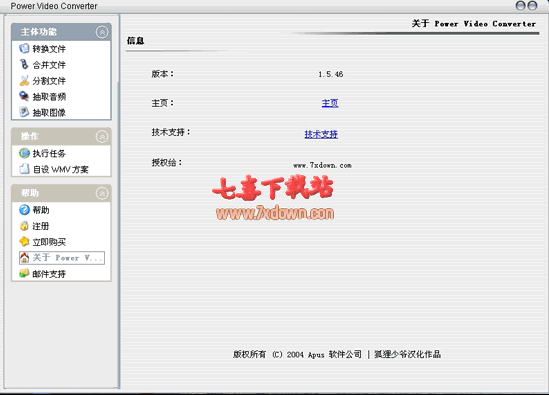This screenshot has height=395, width=549.
Task: Click the rightmost round title bar button
Action: tap(532, 6)
